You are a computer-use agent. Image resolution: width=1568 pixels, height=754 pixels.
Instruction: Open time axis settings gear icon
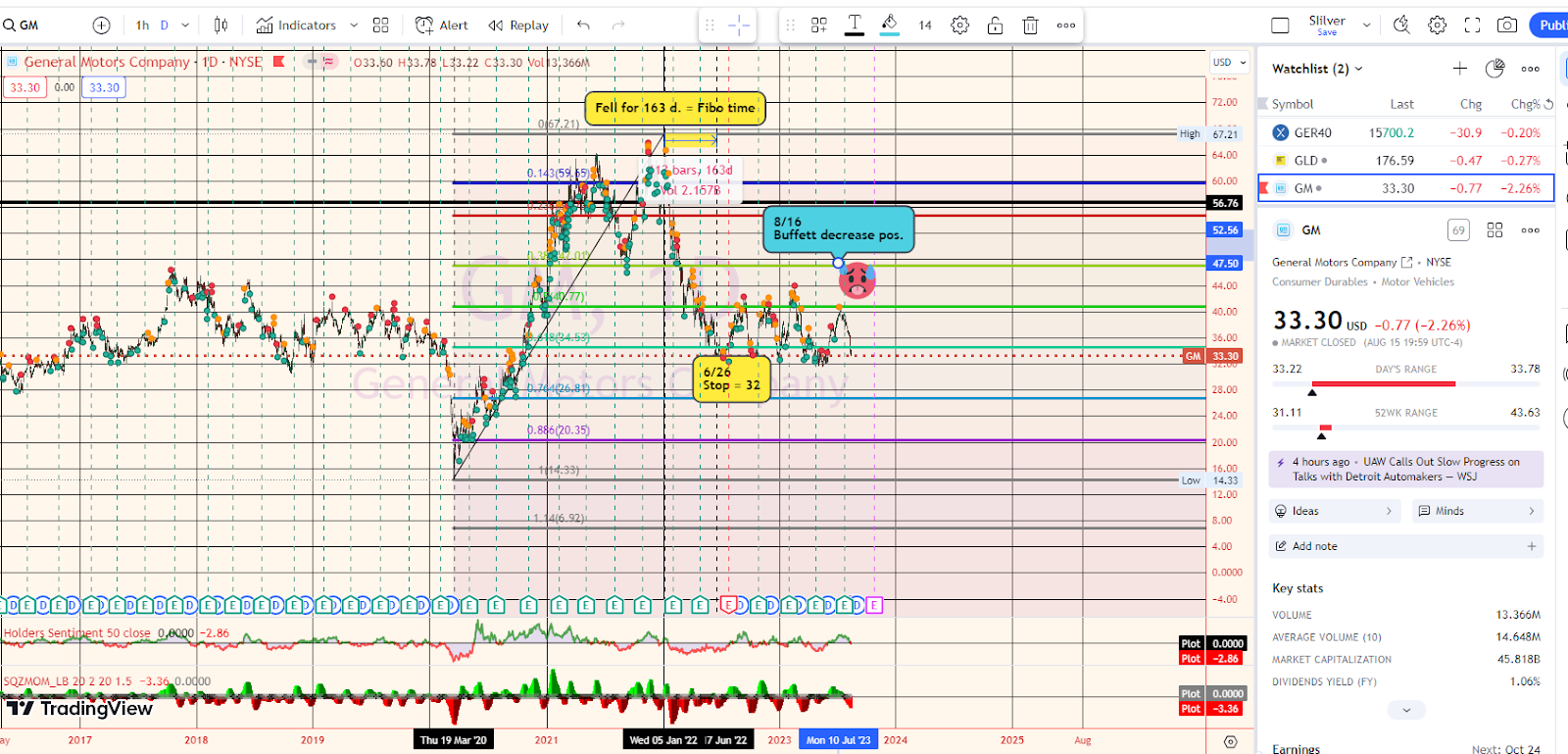1231,741
